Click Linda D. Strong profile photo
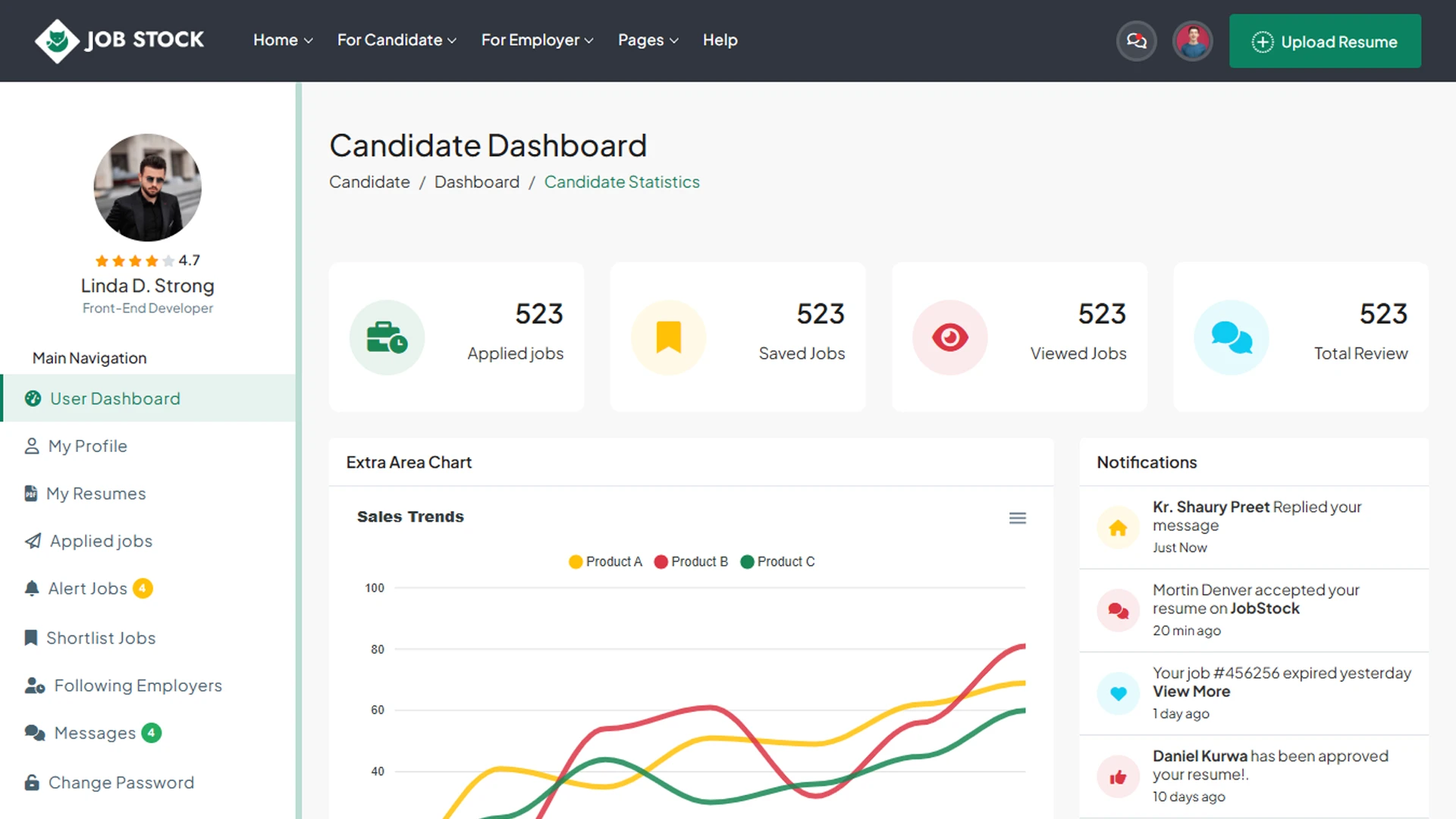1456x819 pixels. point(148,188)
